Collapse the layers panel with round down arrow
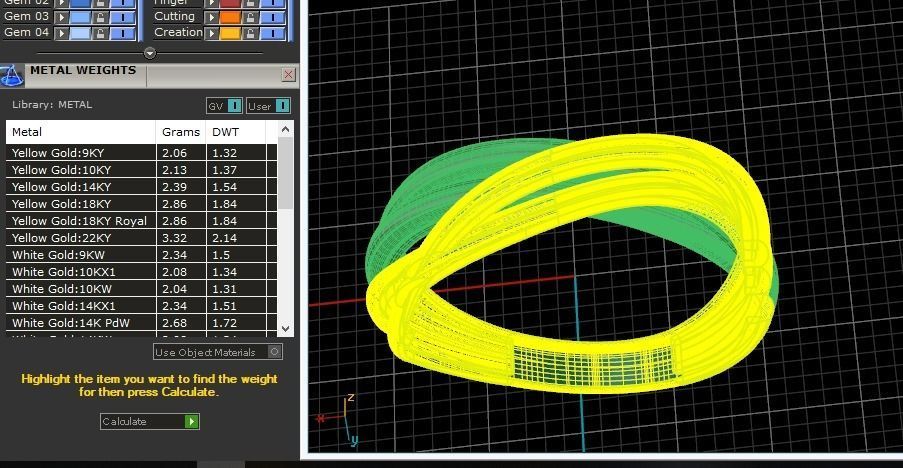 [x=150, y=54]
